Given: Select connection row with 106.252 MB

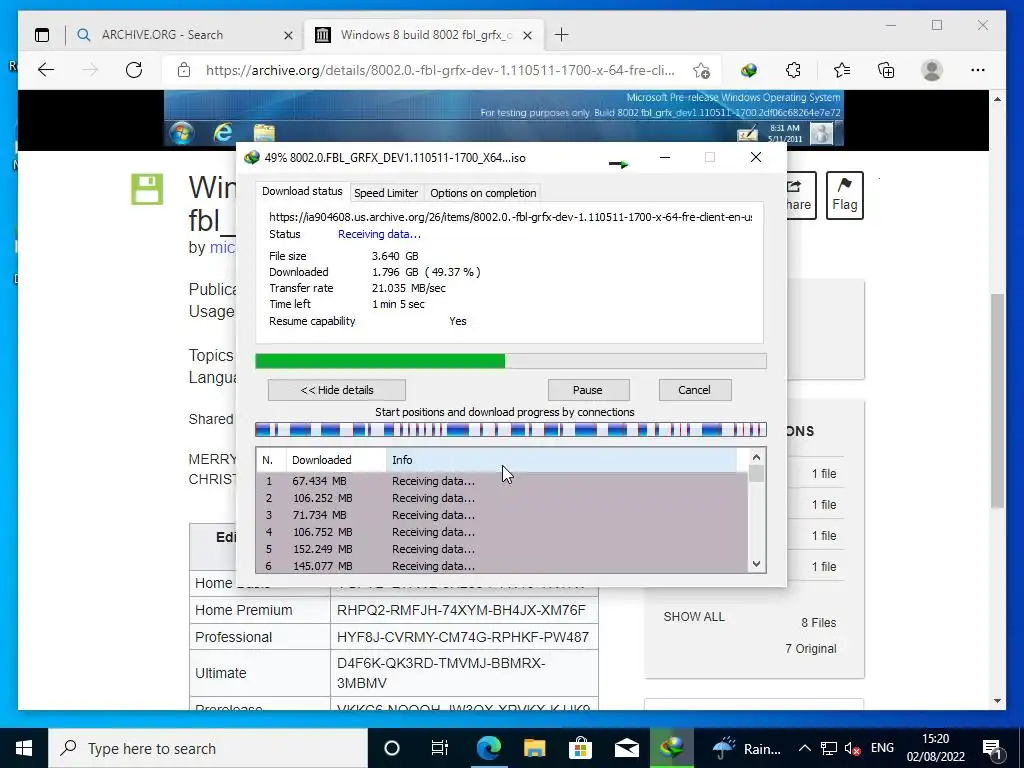Looking at the screenshot, I should click(502, 498).
